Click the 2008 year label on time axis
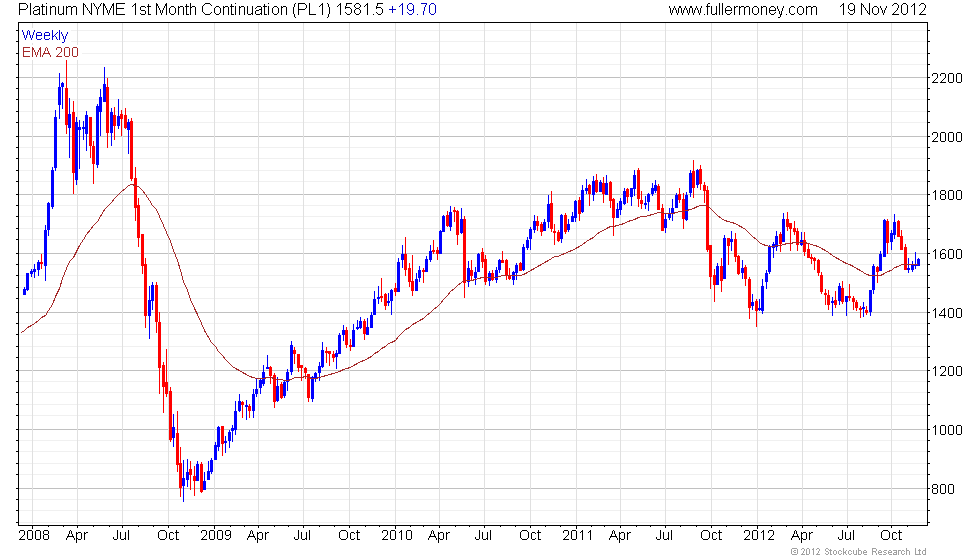 pyautogui.click(x=34, y=535)
